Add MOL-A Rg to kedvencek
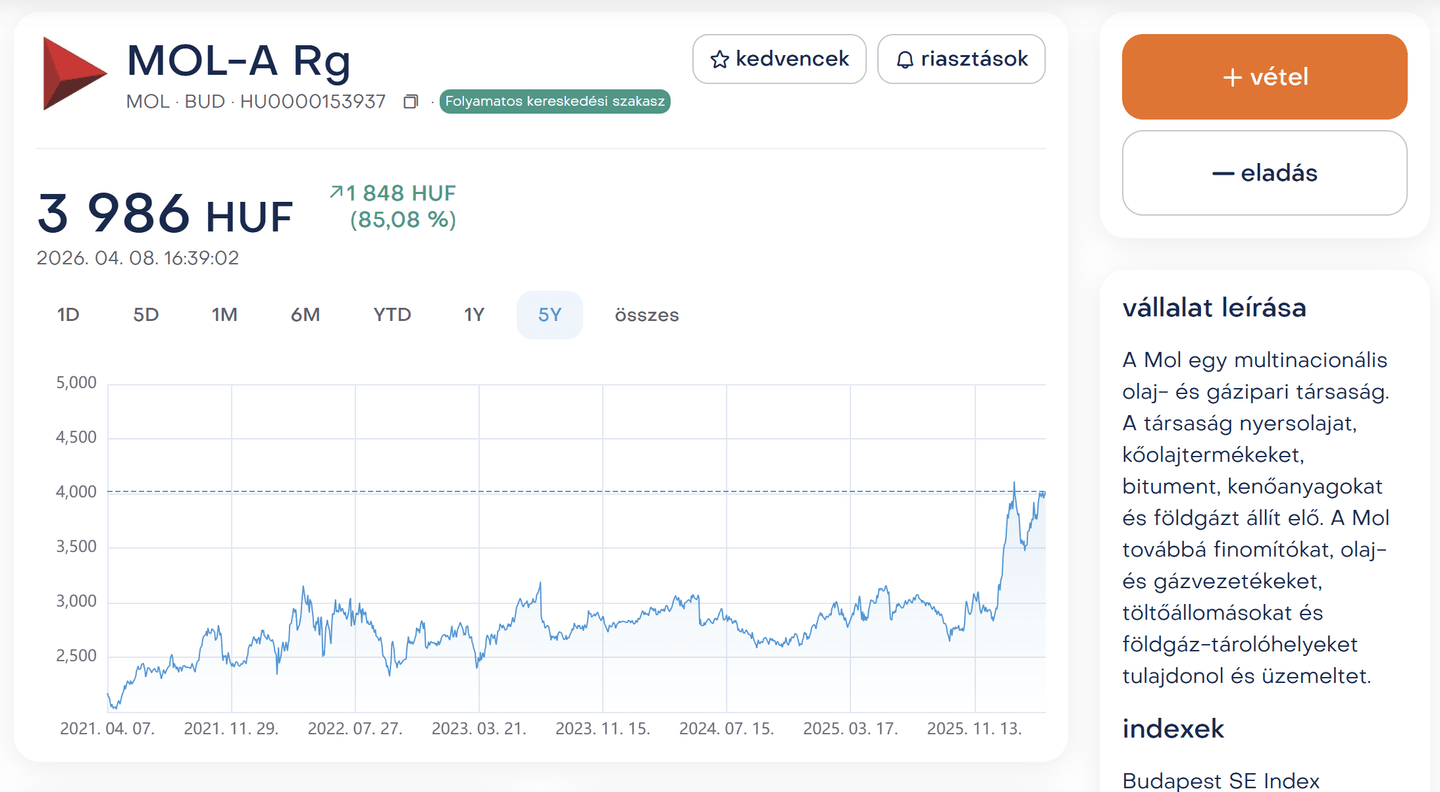This screenshot has width=1440, height=792. [x=780, y=59]
